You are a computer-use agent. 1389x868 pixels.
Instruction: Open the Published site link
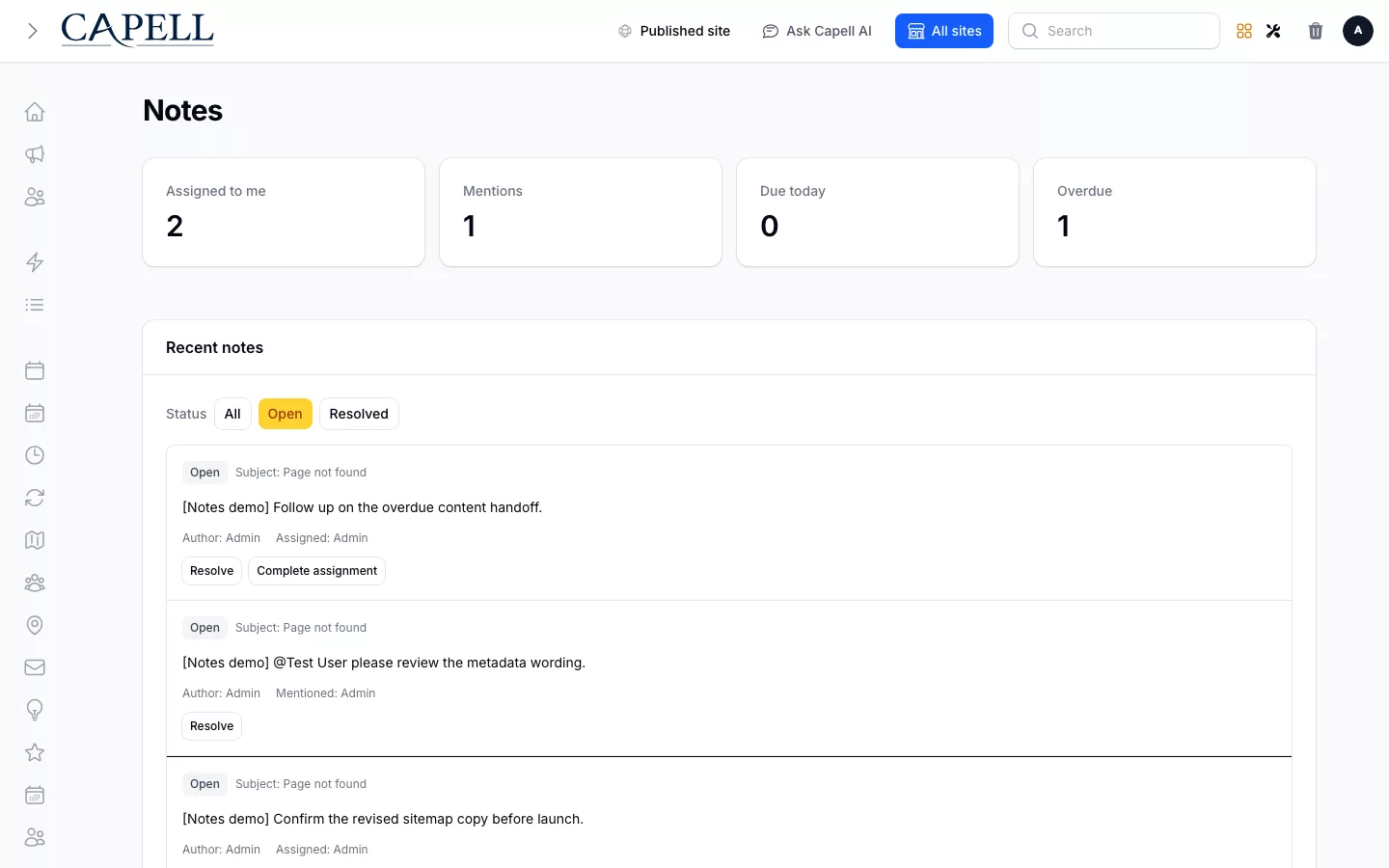pyautogui.click(x=674, y=31)
